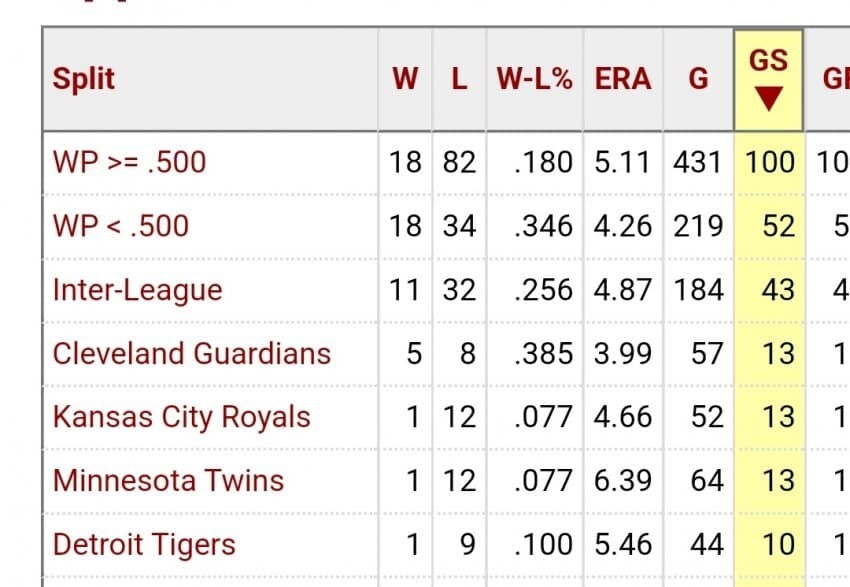Open the WP >= .500 split link
The image size is (850, 587).
[129, 162]
